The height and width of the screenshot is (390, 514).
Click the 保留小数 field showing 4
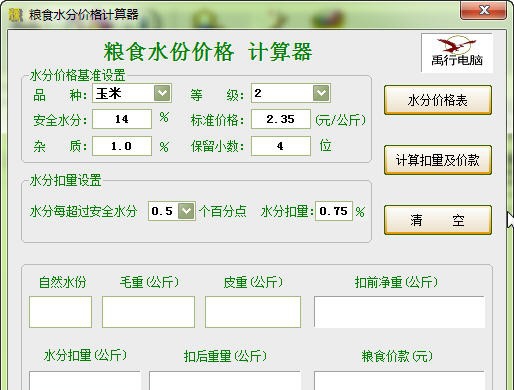point(281,146)
